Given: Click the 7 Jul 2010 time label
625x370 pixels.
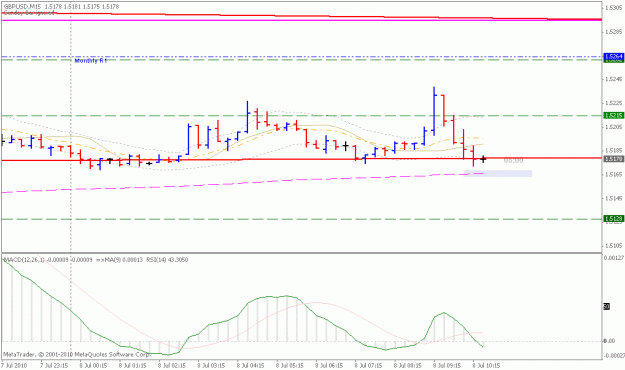Looking at the screenshot, I should click(14, 365).
